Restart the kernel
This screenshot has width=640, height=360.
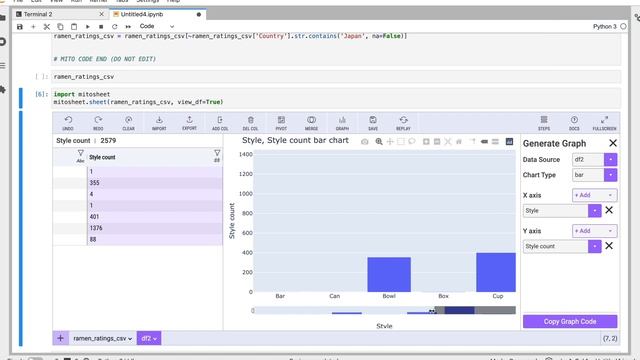115,27
